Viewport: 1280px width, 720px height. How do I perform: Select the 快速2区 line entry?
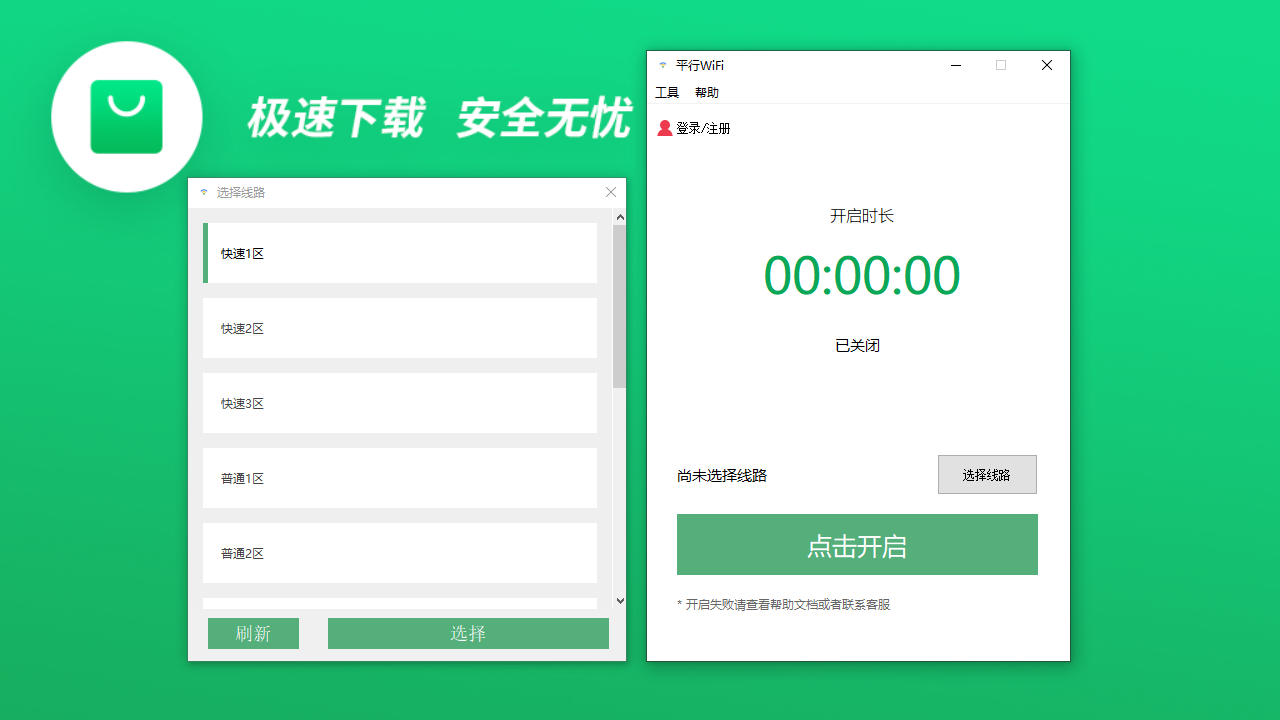tap(400, 328)
